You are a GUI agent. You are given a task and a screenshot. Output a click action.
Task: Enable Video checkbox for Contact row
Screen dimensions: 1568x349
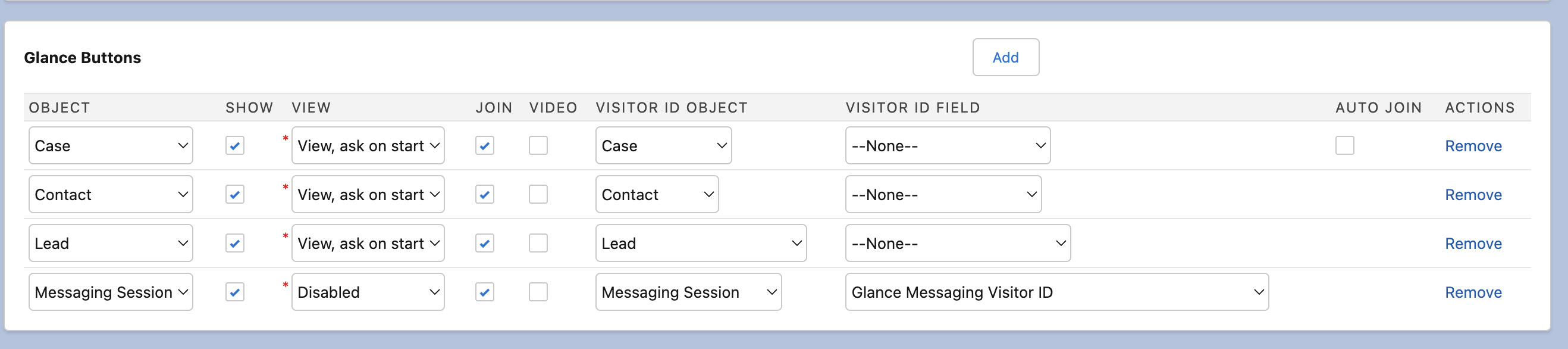coord(538,194)
